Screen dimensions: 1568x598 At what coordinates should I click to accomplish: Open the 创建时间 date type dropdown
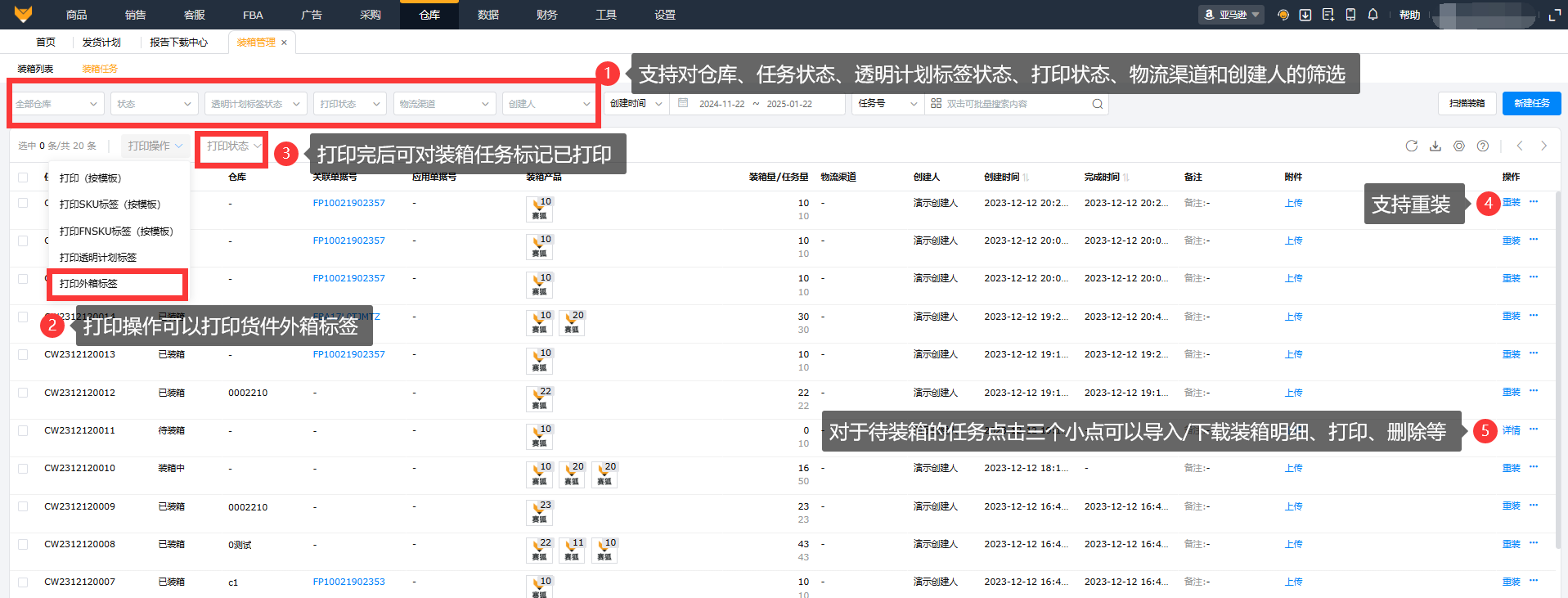636,104
